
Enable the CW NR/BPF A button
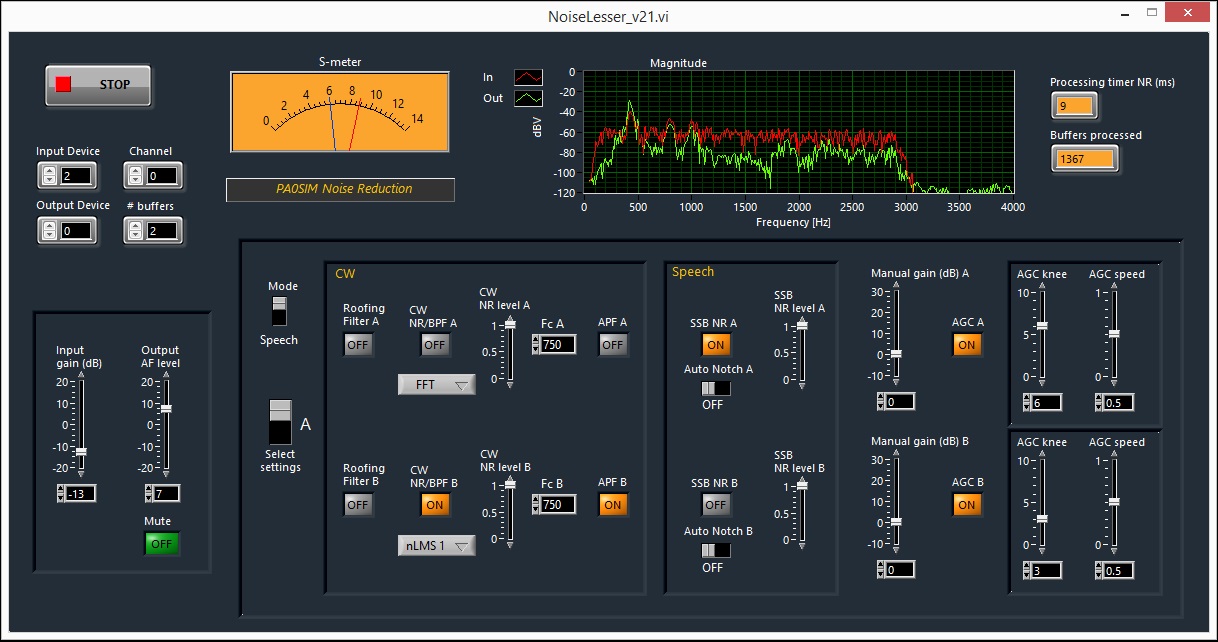coord(434,345)
